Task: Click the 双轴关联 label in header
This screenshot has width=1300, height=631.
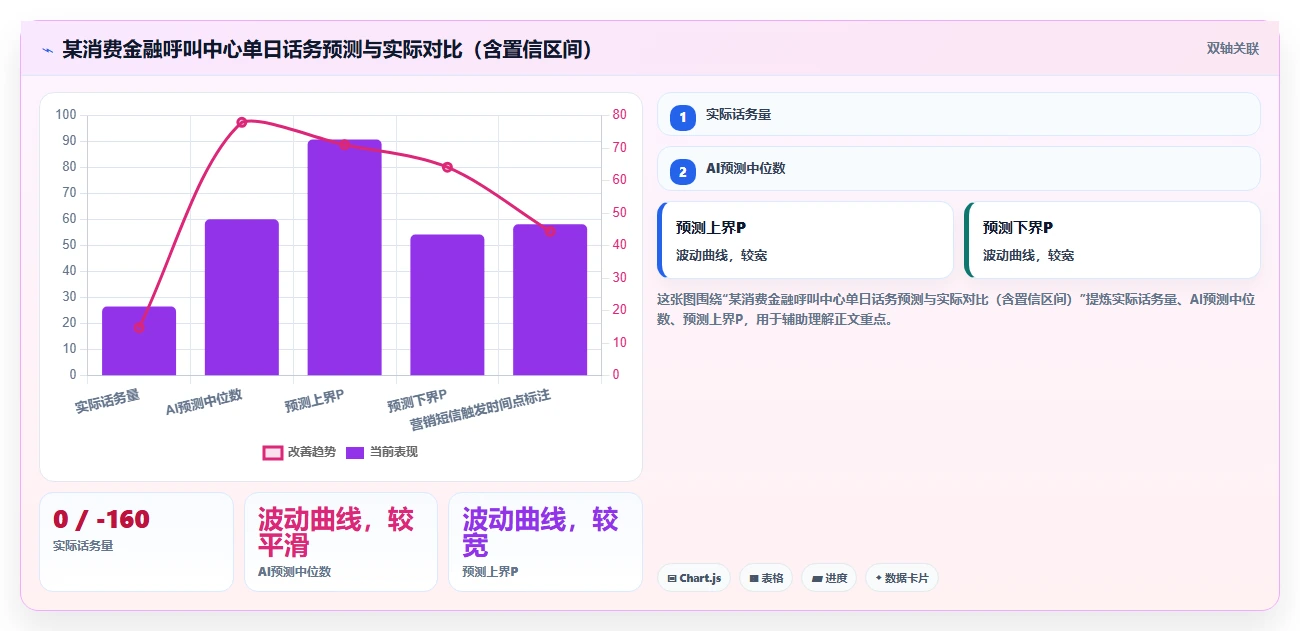Action: (1233, 49)
